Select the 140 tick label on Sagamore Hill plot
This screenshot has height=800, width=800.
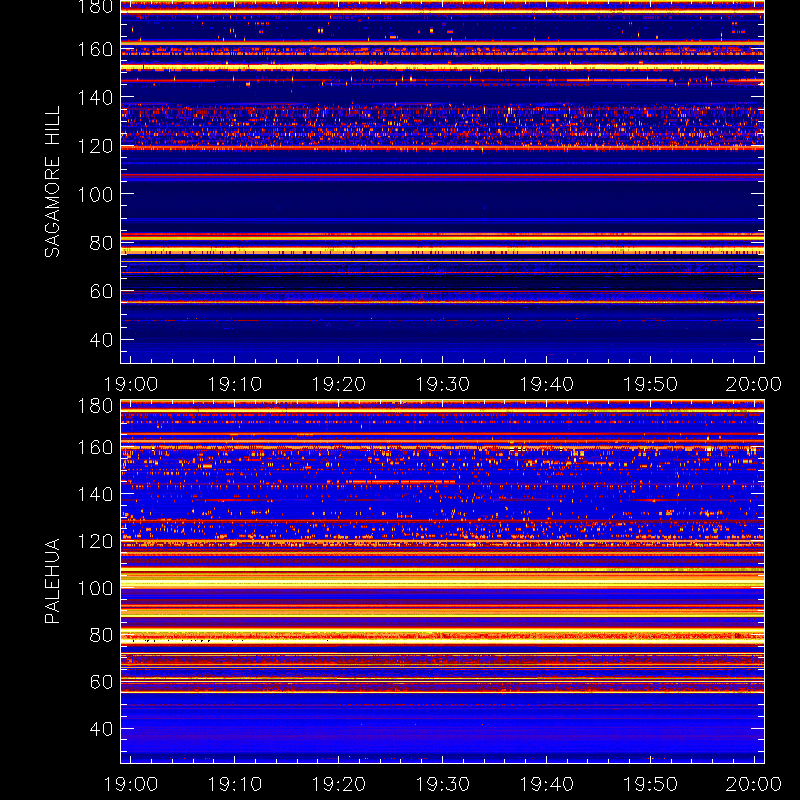[x=95, y=97]
